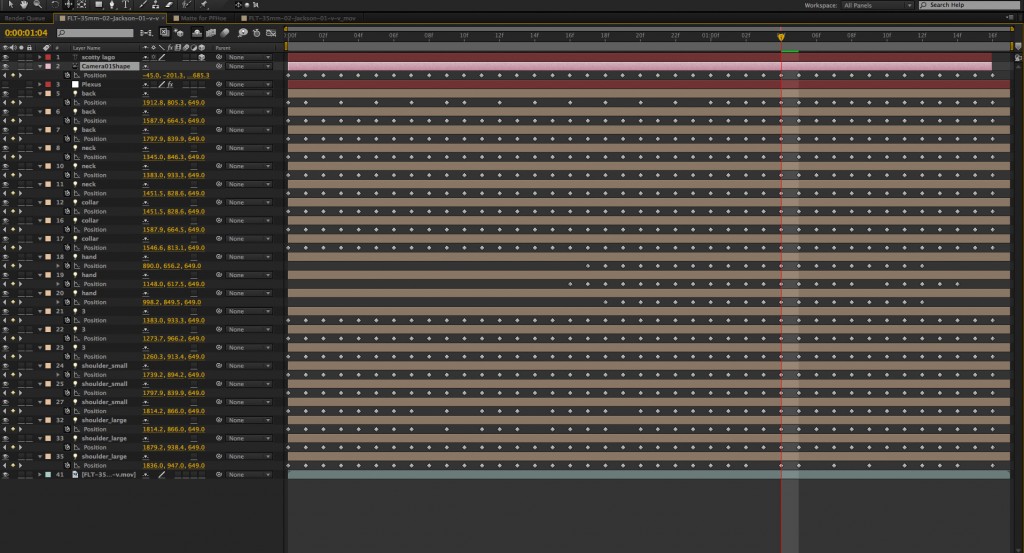Hide the scotty lago layer eye
Image resolution: width=1024 pixels, height=553 pixels.
click(6, 57)
